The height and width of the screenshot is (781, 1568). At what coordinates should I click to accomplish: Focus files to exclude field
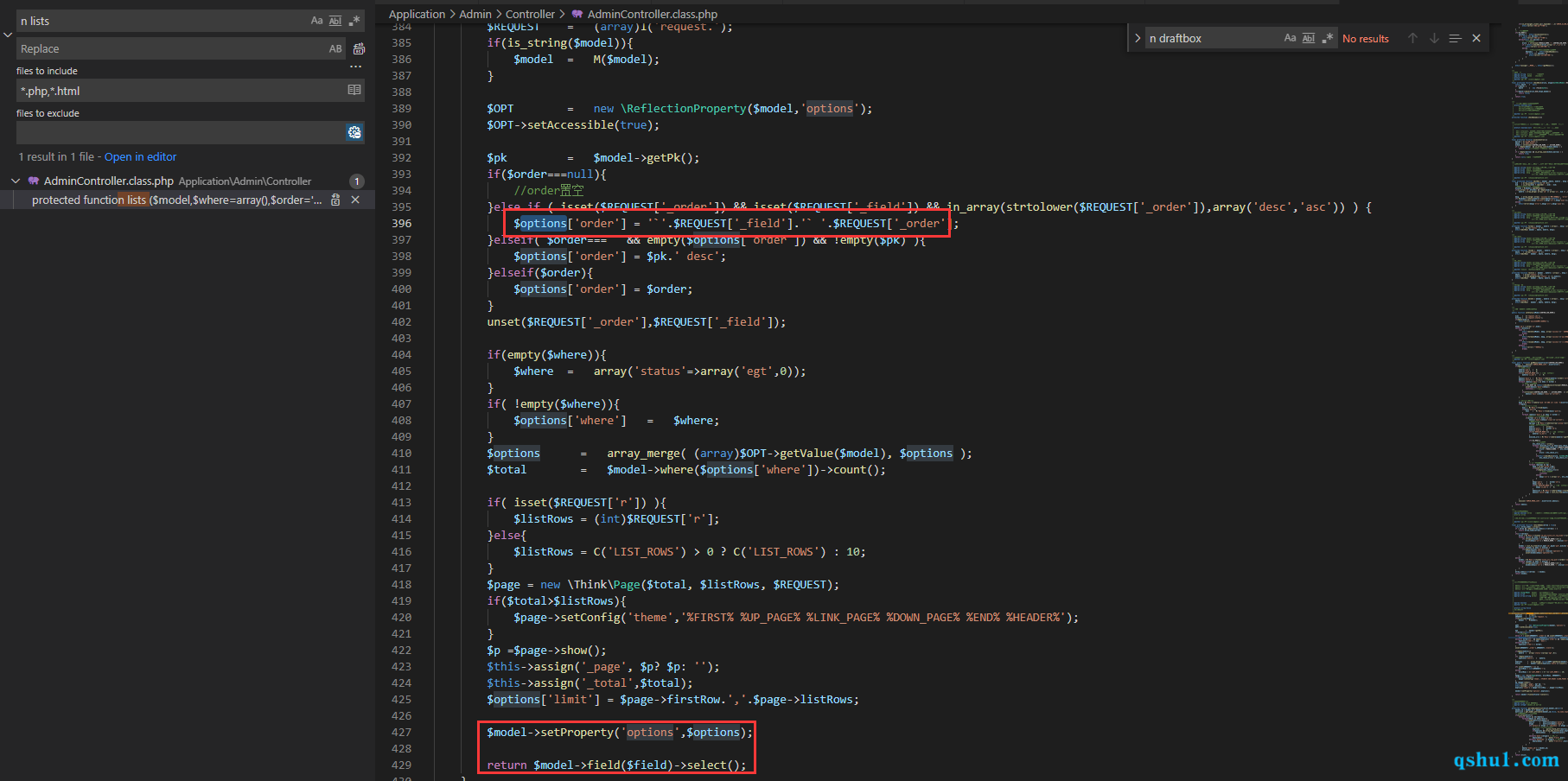point(181,132)
